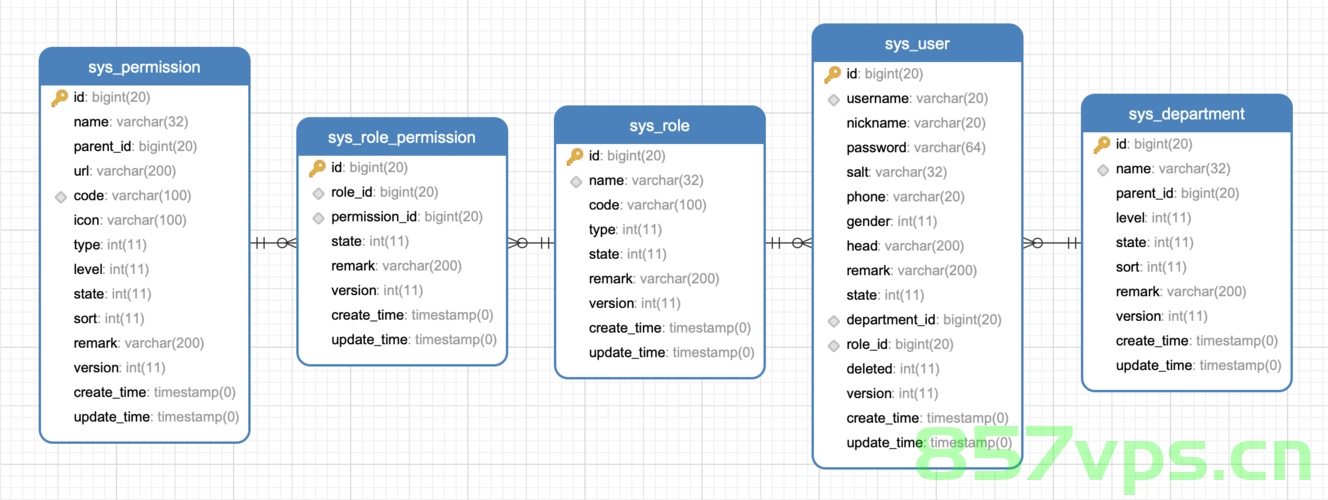Click 'deleted: int(11)' in sys_user

(893, 369)
